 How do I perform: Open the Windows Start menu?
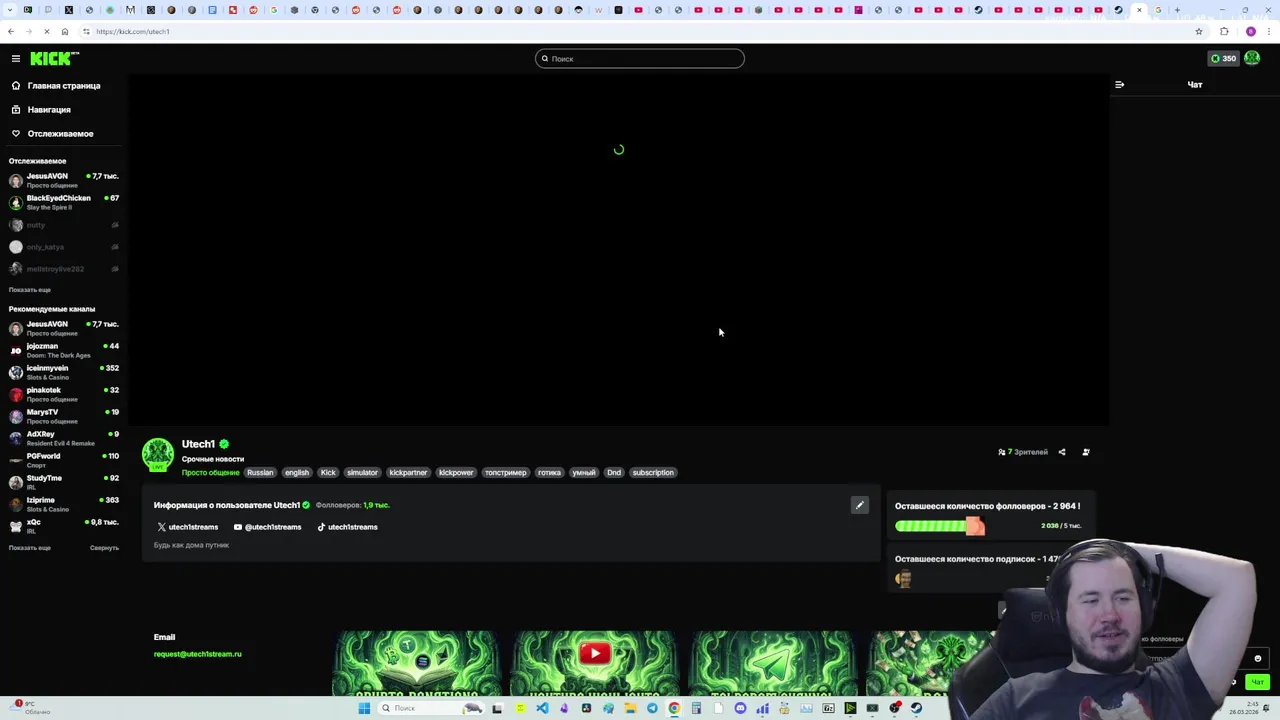[364, 708]
